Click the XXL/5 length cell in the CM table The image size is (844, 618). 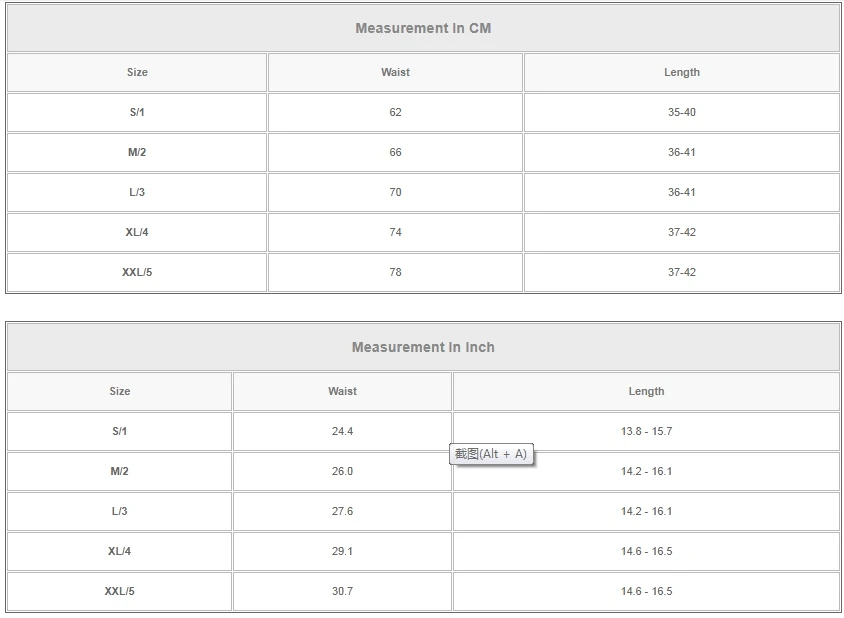[682, 272]
